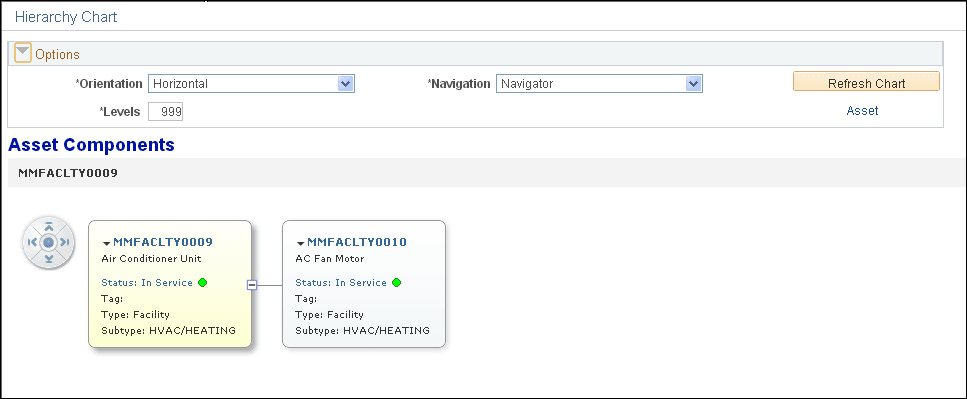This screenshot has height=399, width=967.
Task: Pan chart right with navigator arrow
Action: pyautogui.click(x=64, y=242)
